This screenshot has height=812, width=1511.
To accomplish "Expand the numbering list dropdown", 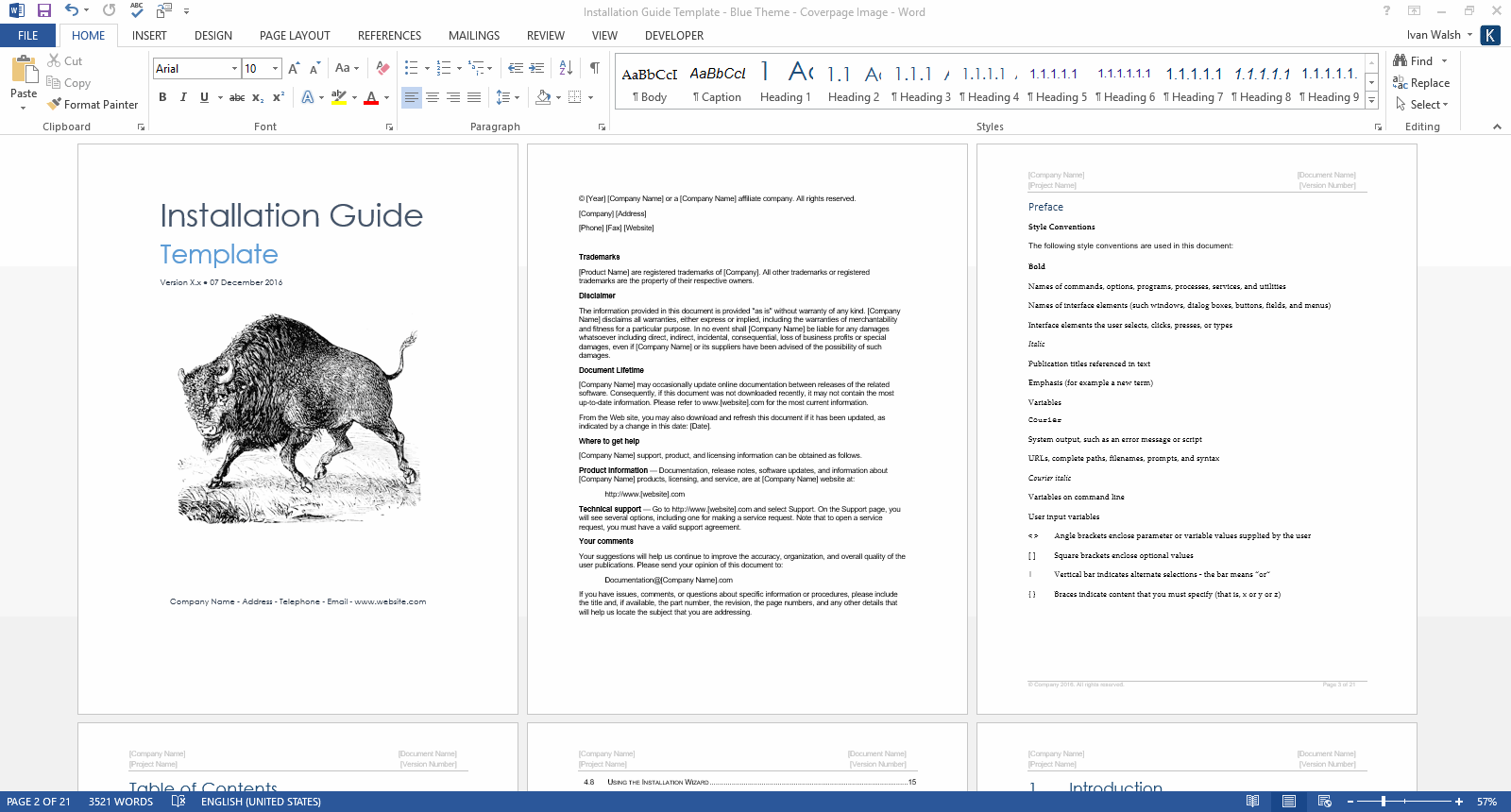I will pos(459,68).
